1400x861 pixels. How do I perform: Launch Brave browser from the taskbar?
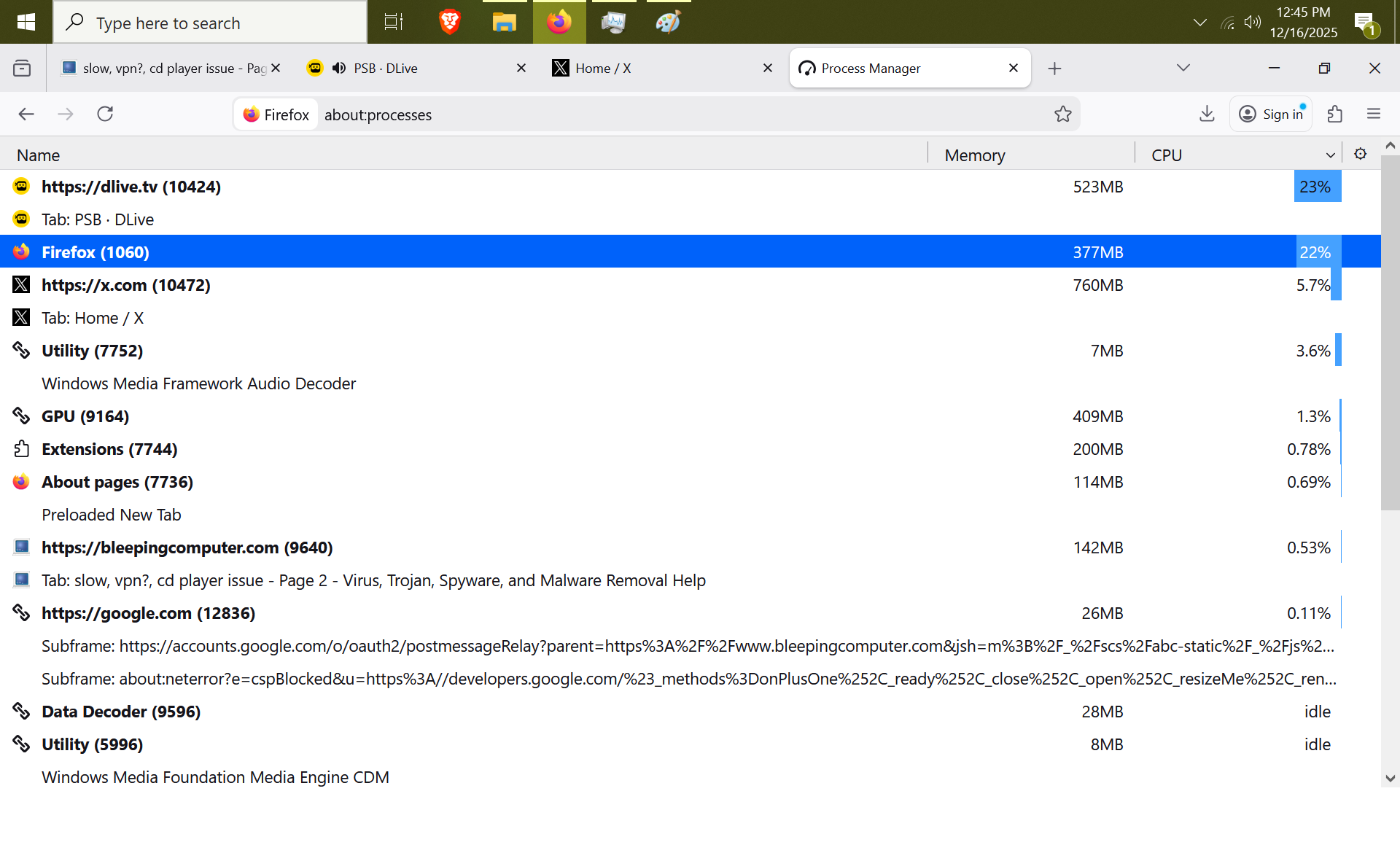450,22
